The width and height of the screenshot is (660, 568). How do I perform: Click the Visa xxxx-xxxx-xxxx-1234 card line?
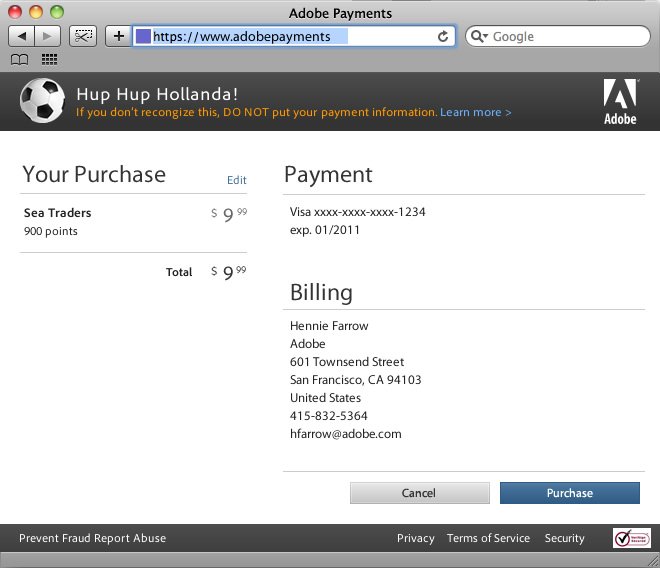click(357, 212)
